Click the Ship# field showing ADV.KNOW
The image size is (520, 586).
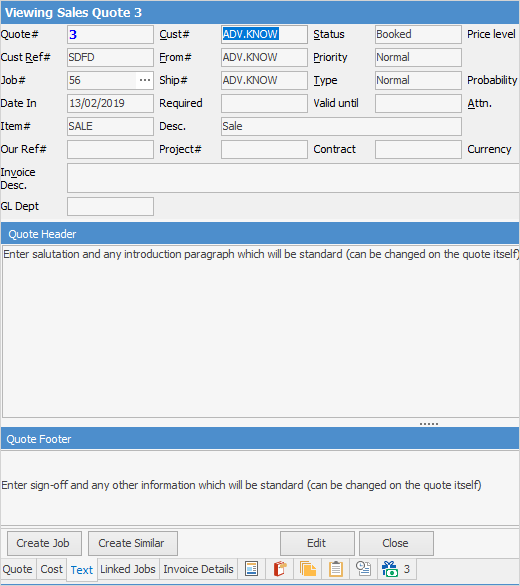264,80
